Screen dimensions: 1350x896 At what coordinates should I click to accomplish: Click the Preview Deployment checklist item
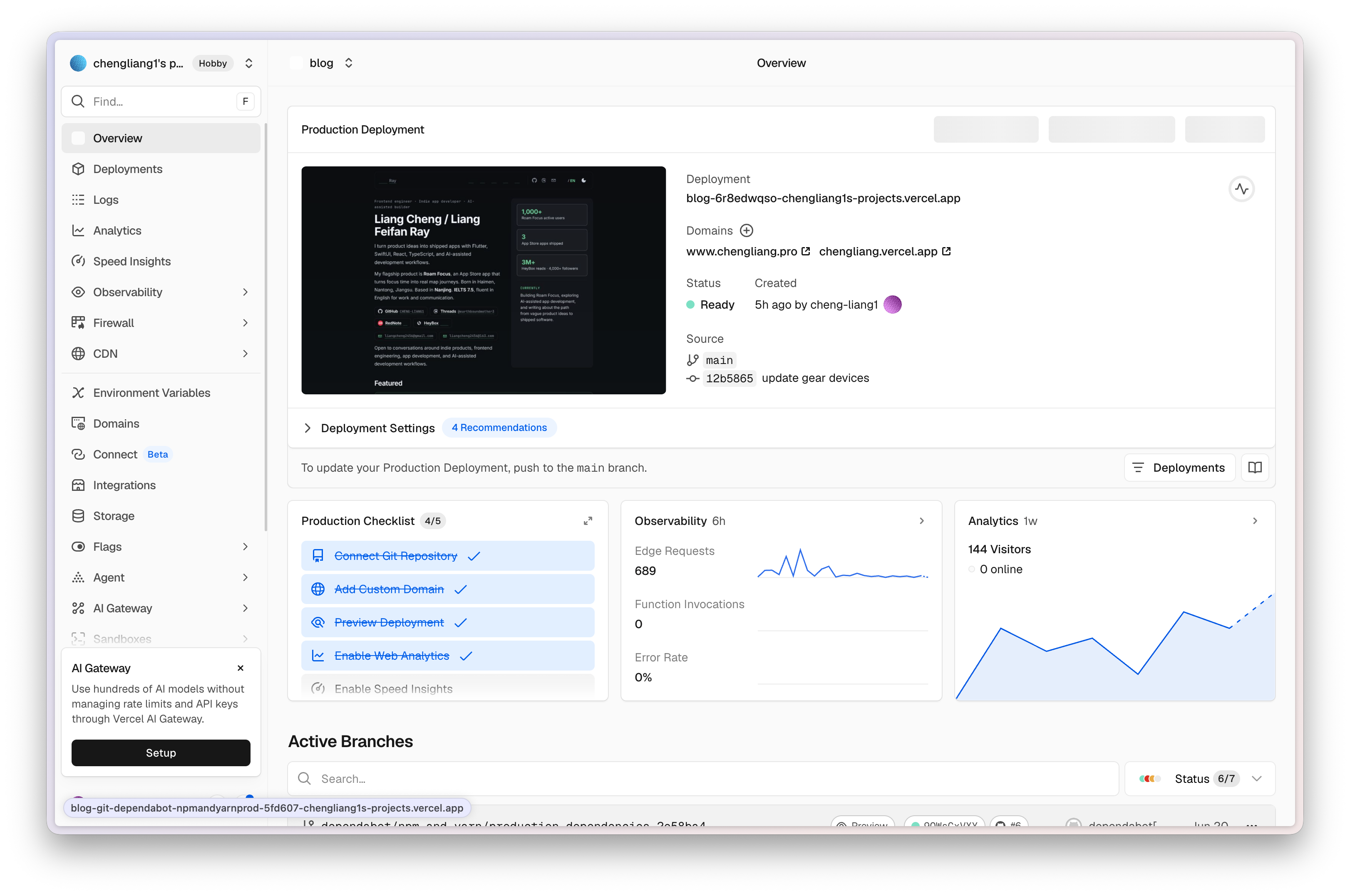tap(447, 623)
